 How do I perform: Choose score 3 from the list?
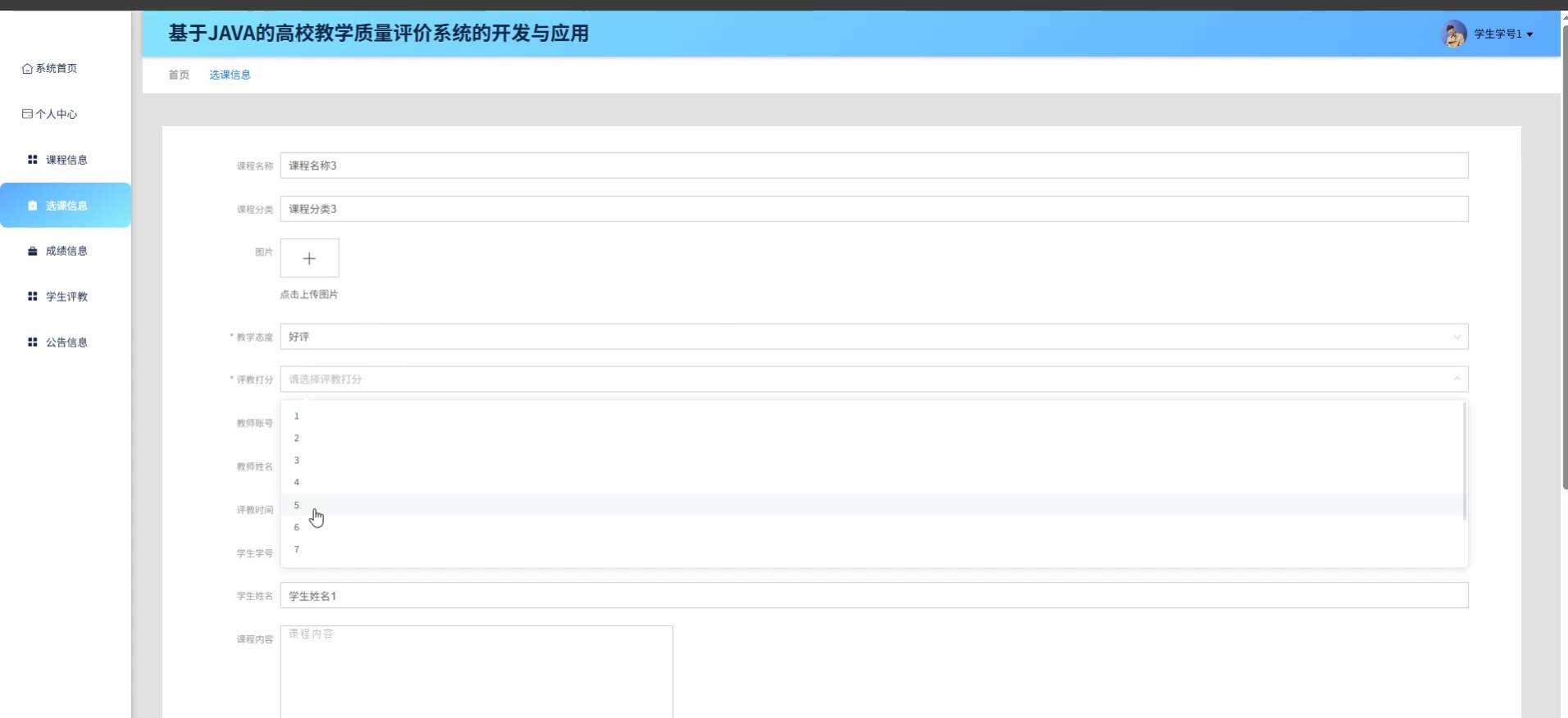point(872,461)
